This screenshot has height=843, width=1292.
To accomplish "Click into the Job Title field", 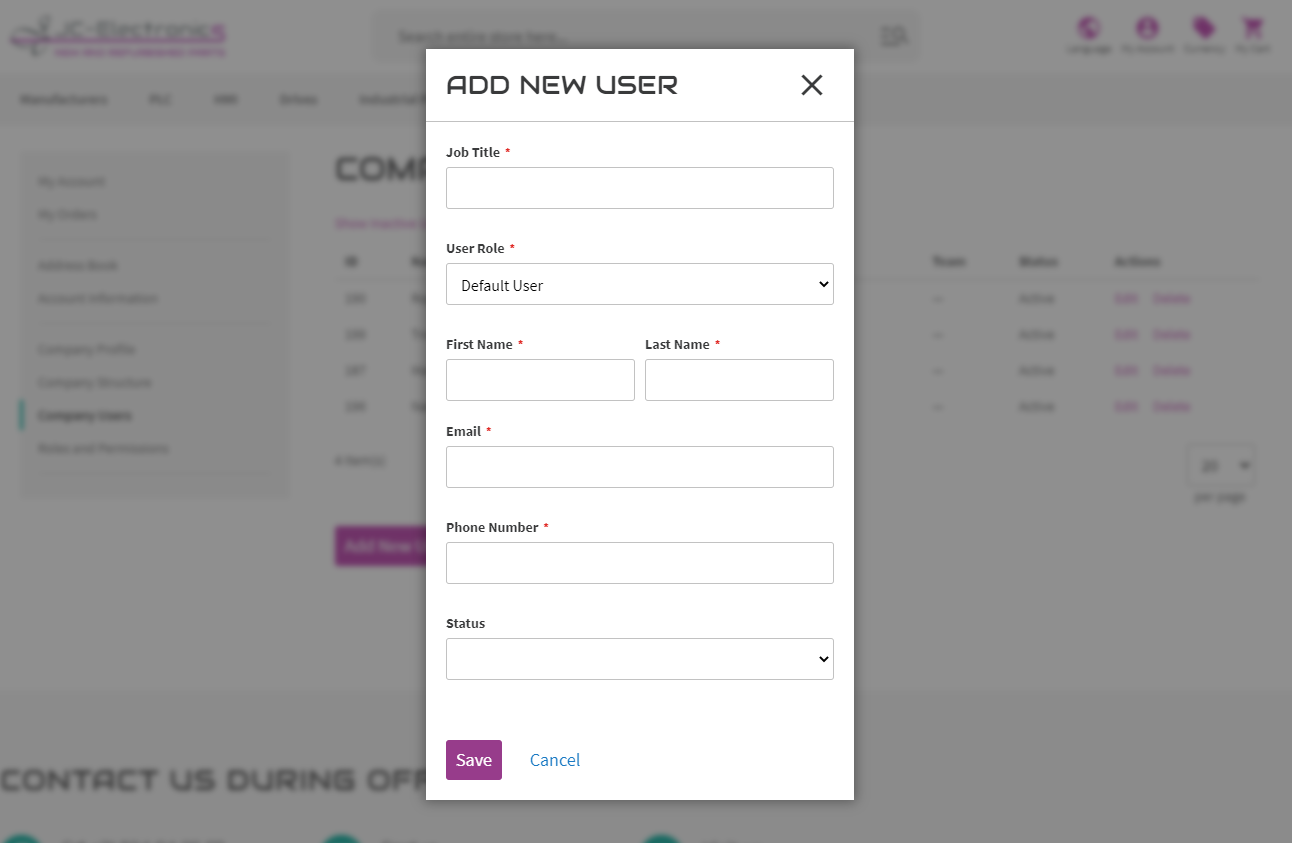I will click(x=640, y=188).
